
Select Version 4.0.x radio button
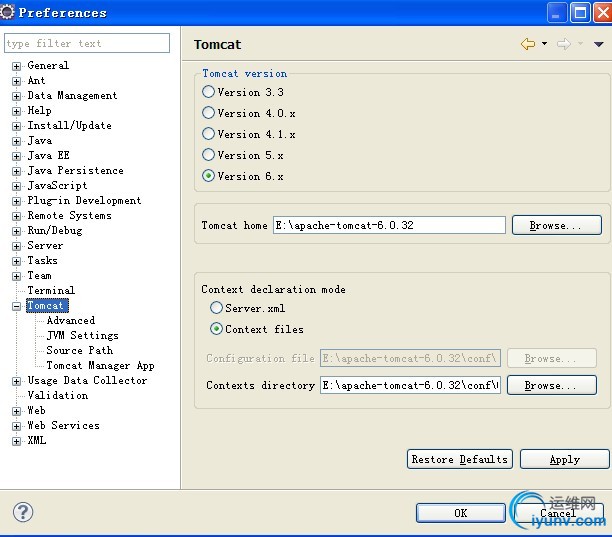(208, 113)
